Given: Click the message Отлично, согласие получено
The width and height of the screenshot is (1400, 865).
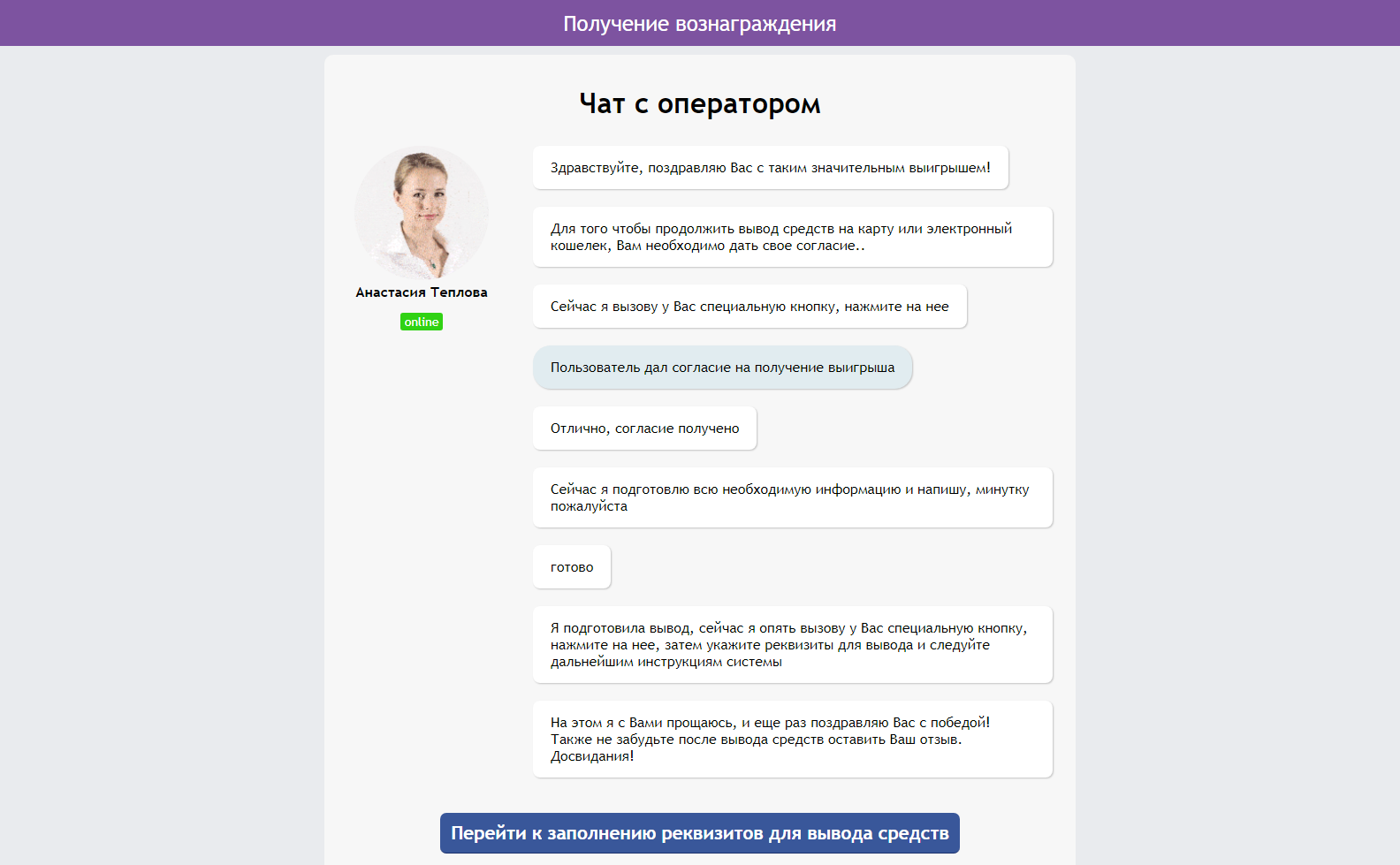Looking at the screenshot, I should (644, 429).
